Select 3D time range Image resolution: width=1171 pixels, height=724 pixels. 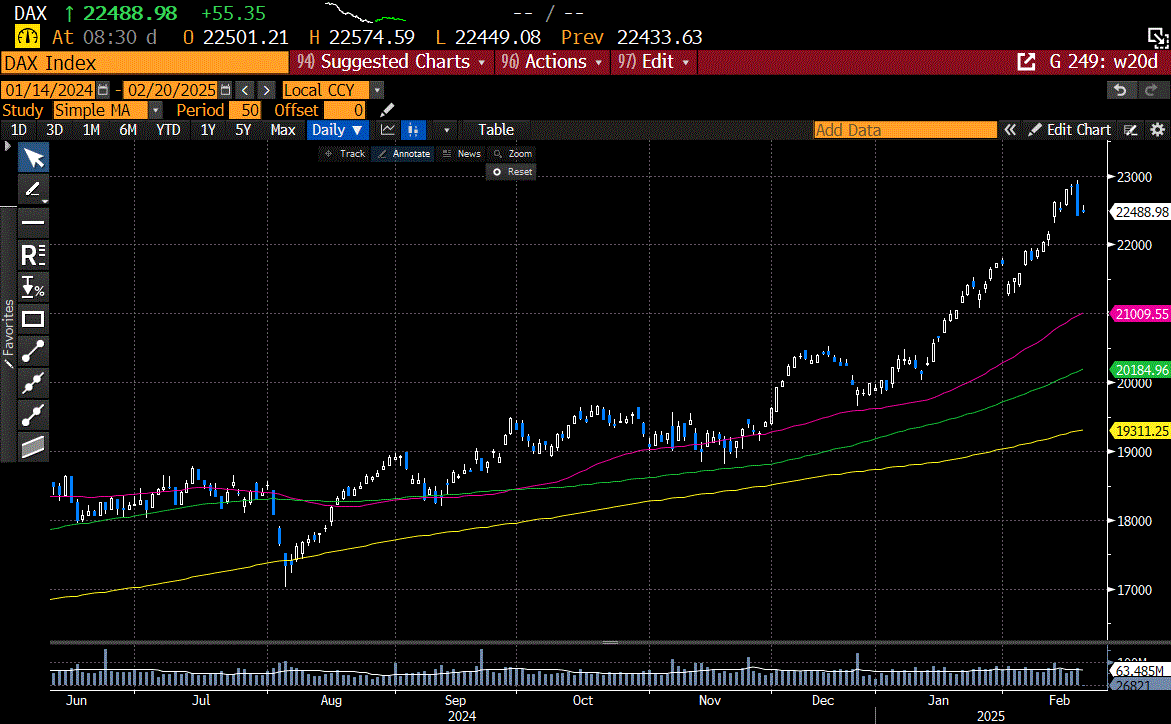54,129
